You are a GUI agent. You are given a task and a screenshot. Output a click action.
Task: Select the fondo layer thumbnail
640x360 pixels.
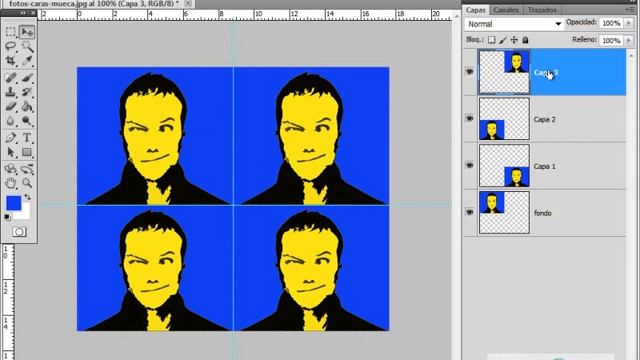504,212
